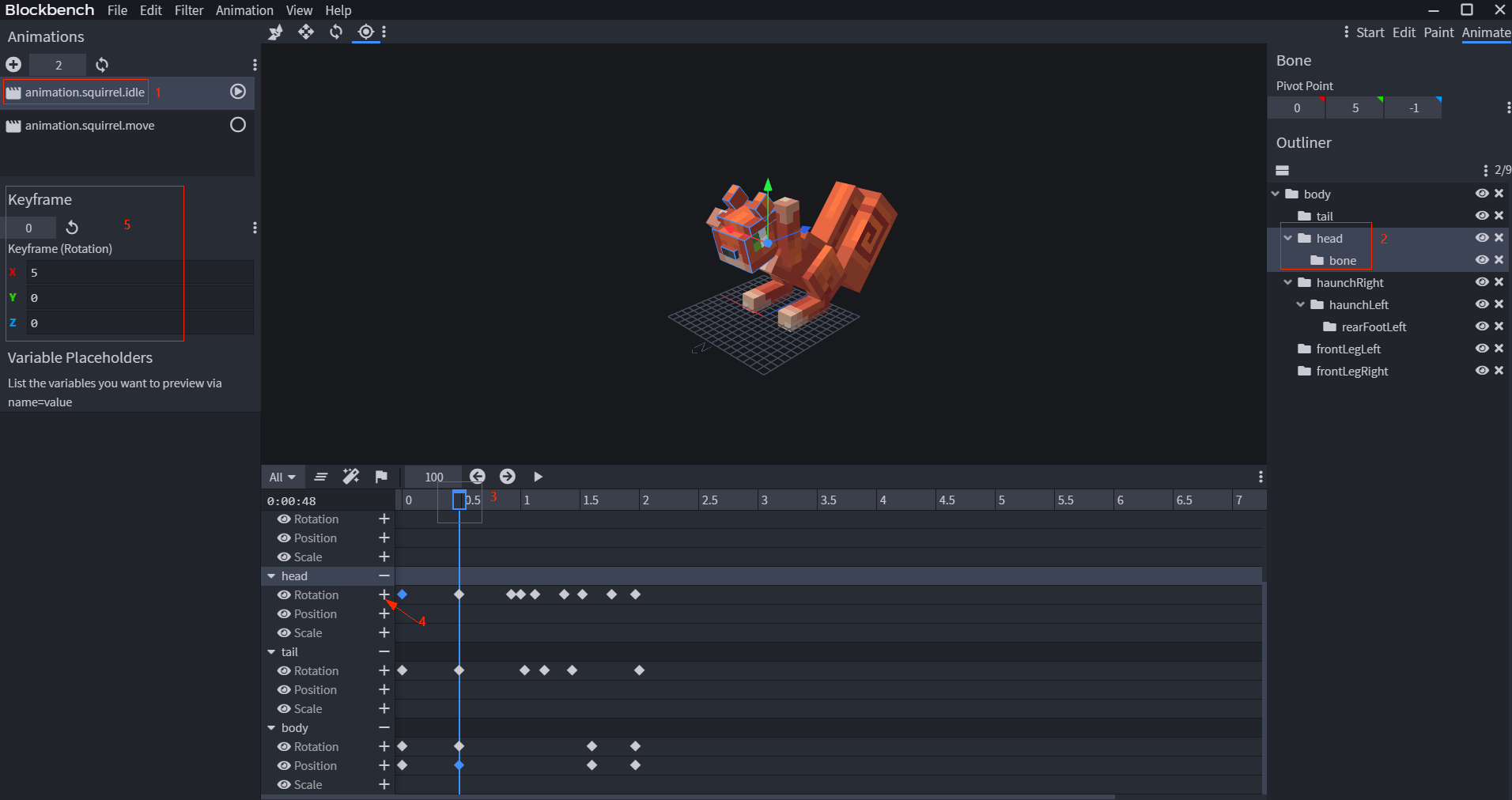Image resolution: width=1512 pixels, height=800 pixels.
Task: Click the keyframe X rotation input field
Action: [140, 272]
